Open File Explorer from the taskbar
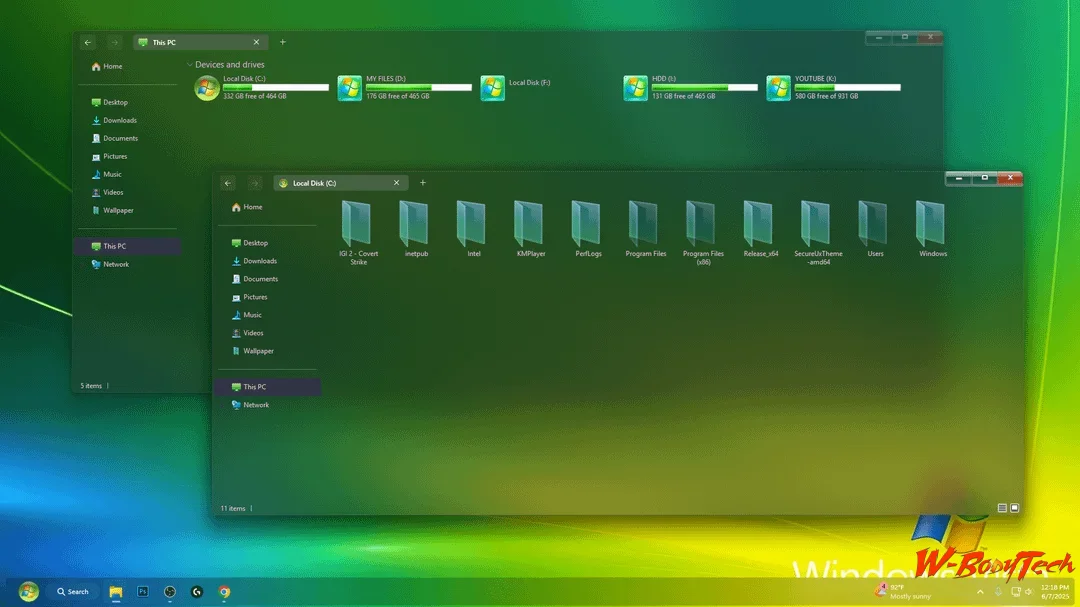Viewport: 1080px width, 607px height. 116,591
